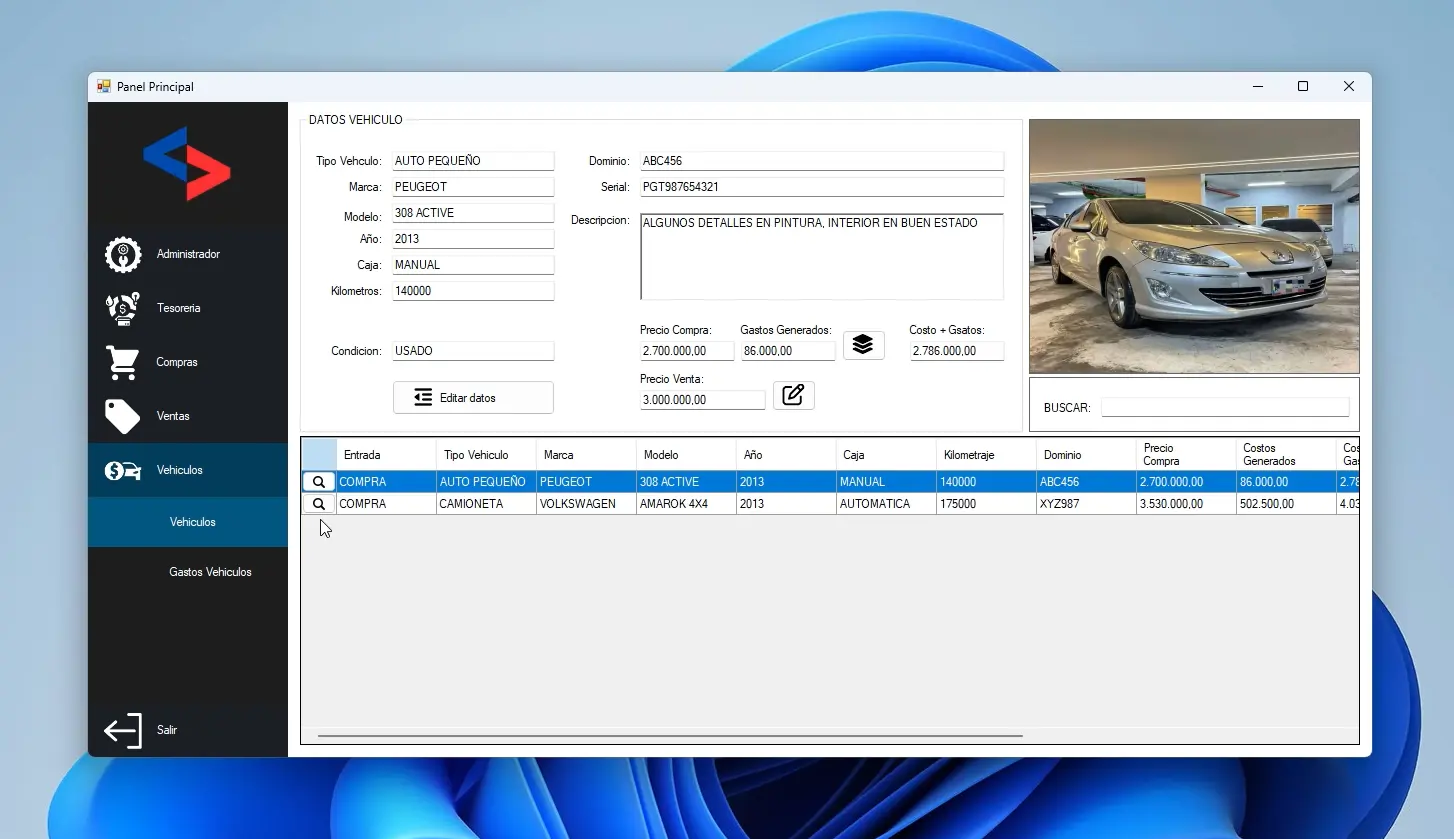
Task: Click the Costos Generados column header
Action: pyautogui.click(x=1286, y=455)
